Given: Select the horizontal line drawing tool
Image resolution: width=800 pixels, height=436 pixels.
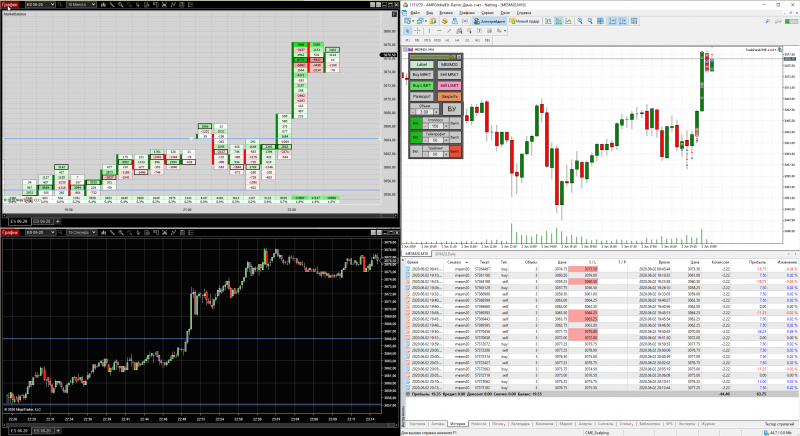Looking at the screenshot, I should pyautogui.click(x=439, y=31).
